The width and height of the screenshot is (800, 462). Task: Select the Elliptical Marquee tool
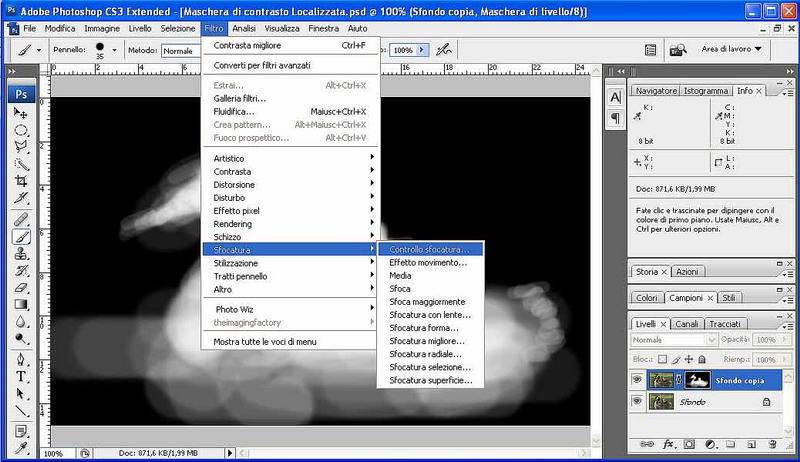click(x=21, y=130)
